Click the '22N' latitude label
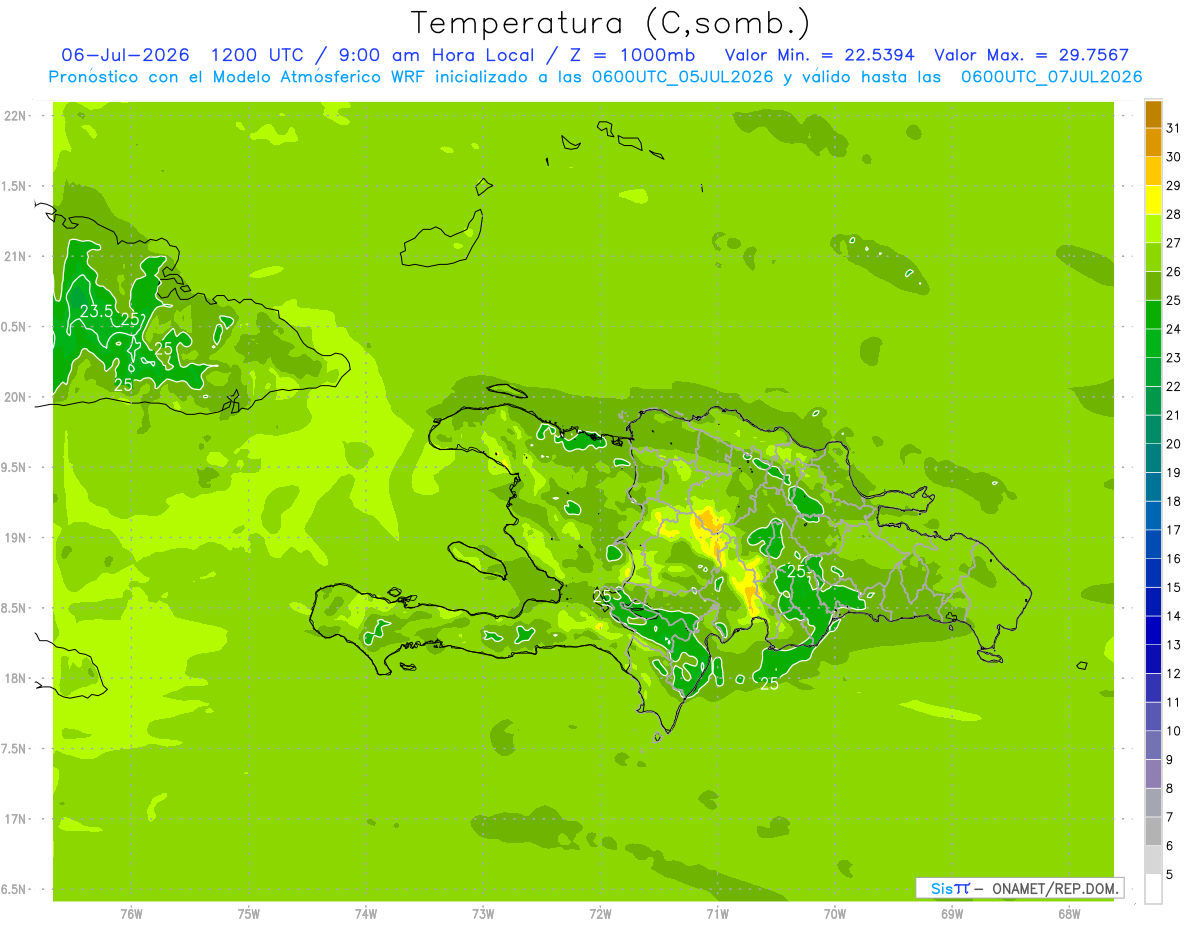 (14, 116)
